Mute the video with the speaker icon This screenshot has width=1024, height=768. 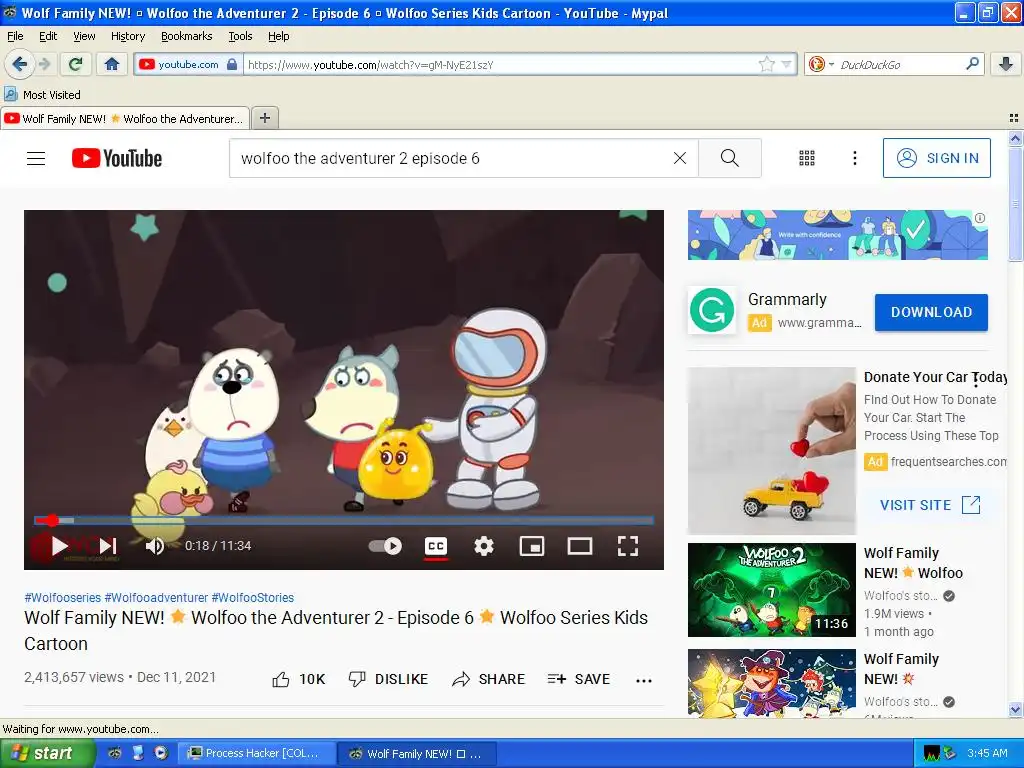coord(154,546)
